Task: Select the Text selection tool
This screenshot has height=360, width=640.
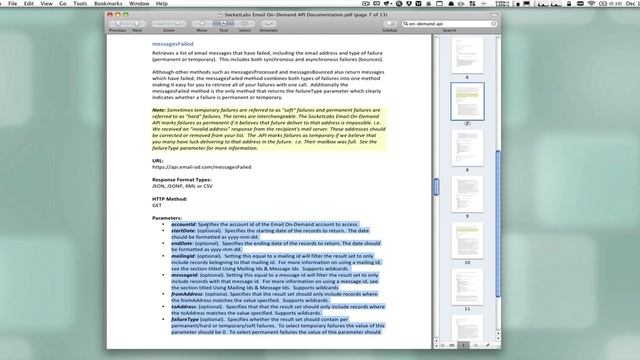Action: tap(223, 24)
